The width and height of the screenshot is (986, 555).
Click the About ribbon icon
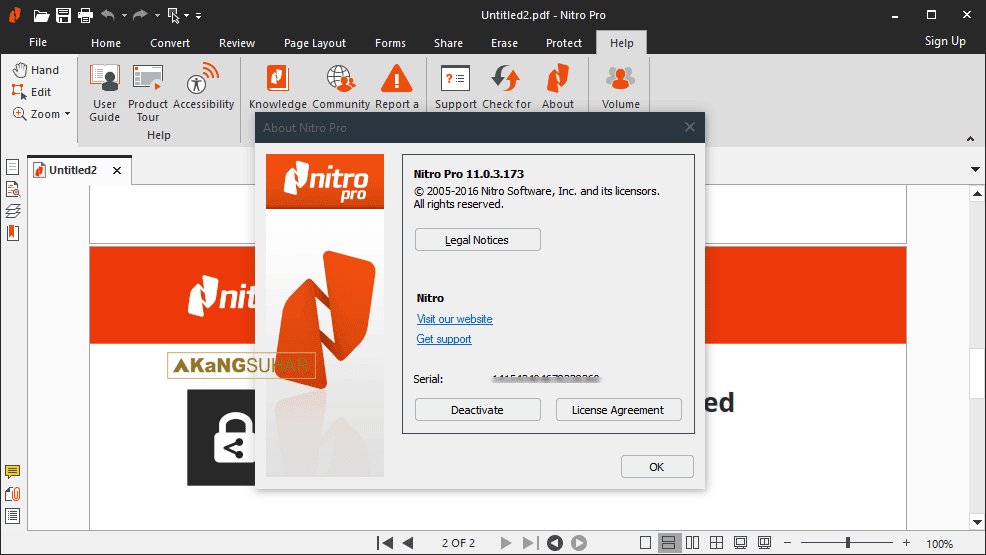558,87
